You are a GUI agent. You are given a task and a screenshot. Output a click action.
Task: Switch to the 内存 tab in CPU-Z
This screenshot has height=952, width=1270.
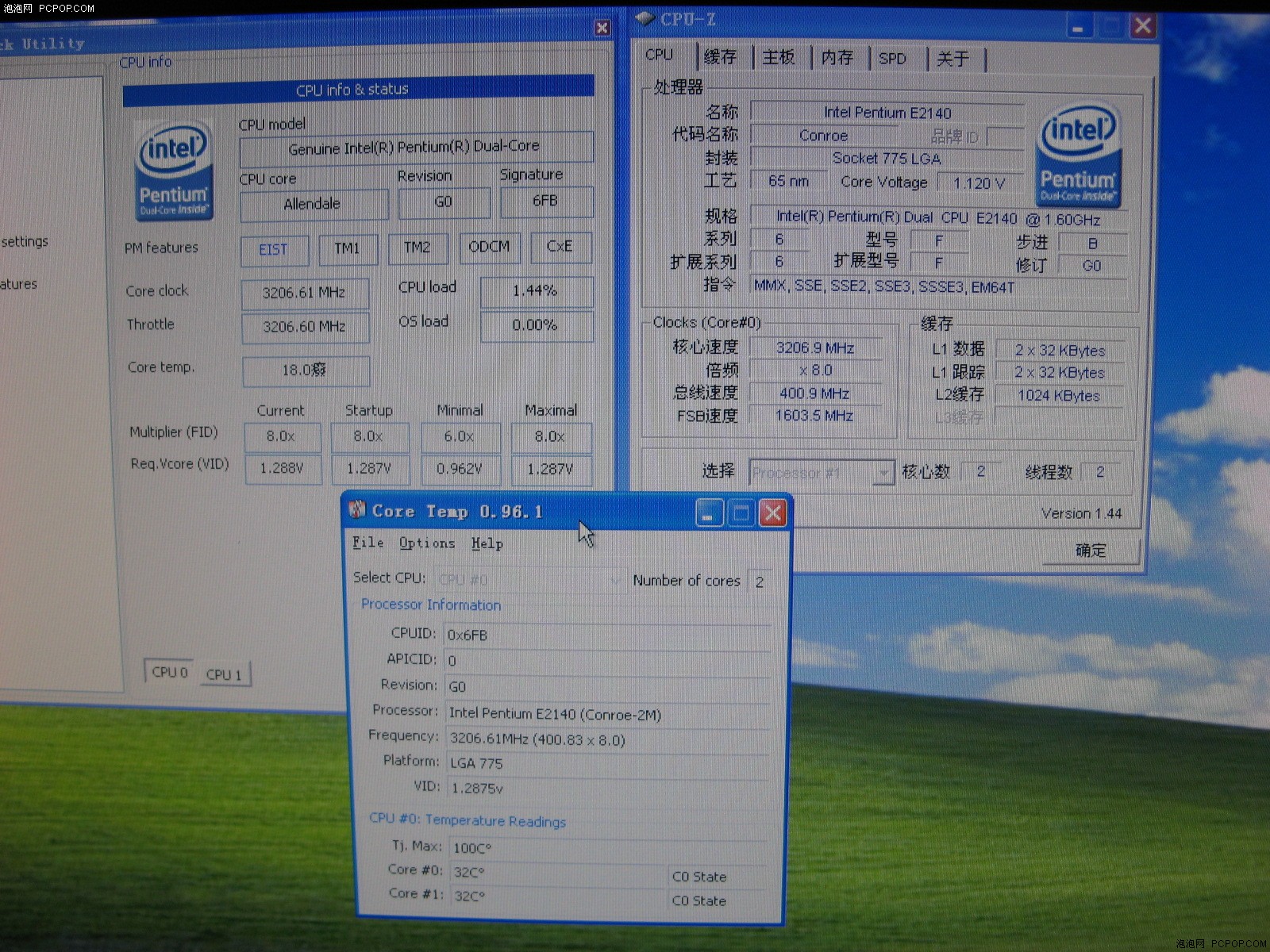coord(837,57)
